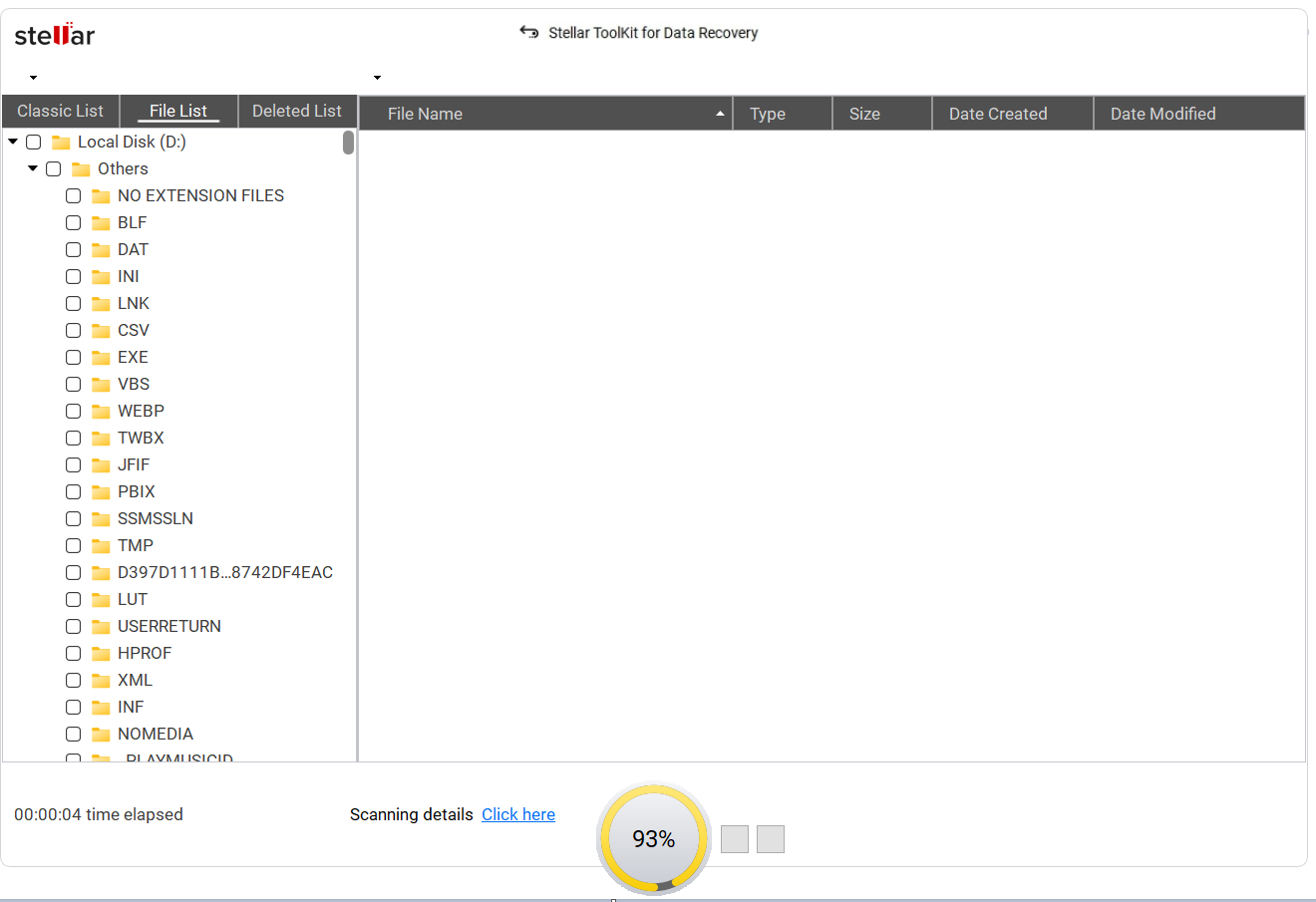Select the SSMSSLN folder name
This screenshot has width=1316, height=902.
point(156,519)
